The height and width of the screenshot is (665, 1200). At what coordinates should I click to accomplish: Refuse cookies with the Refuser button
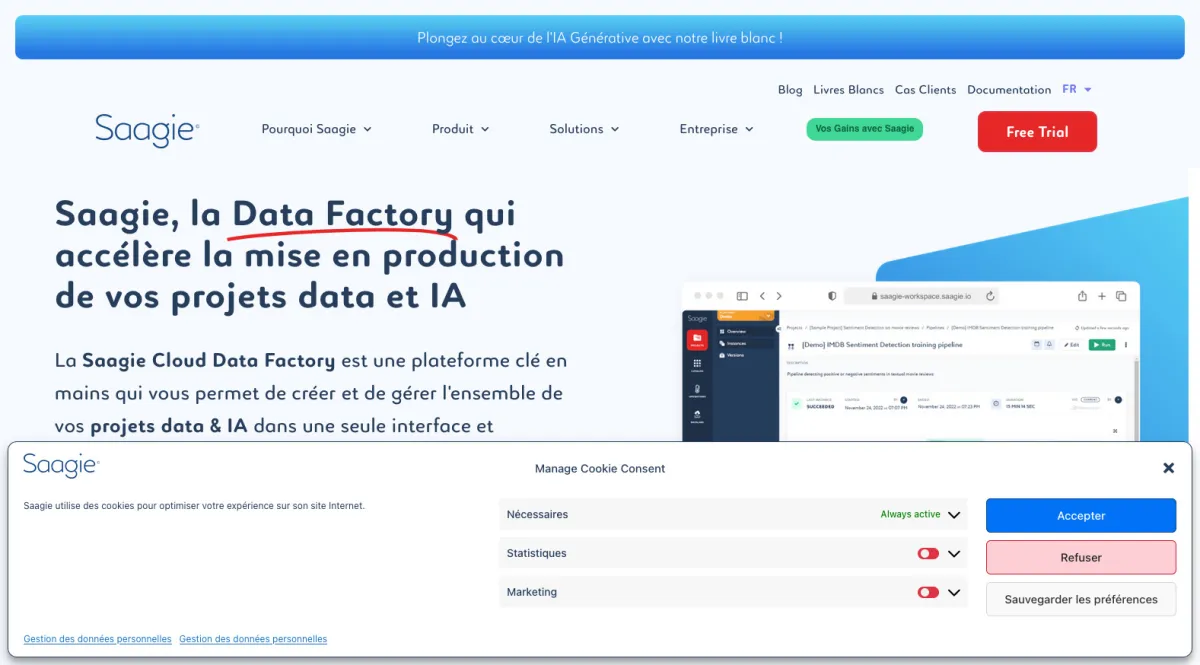click(x=1081, y=558)
